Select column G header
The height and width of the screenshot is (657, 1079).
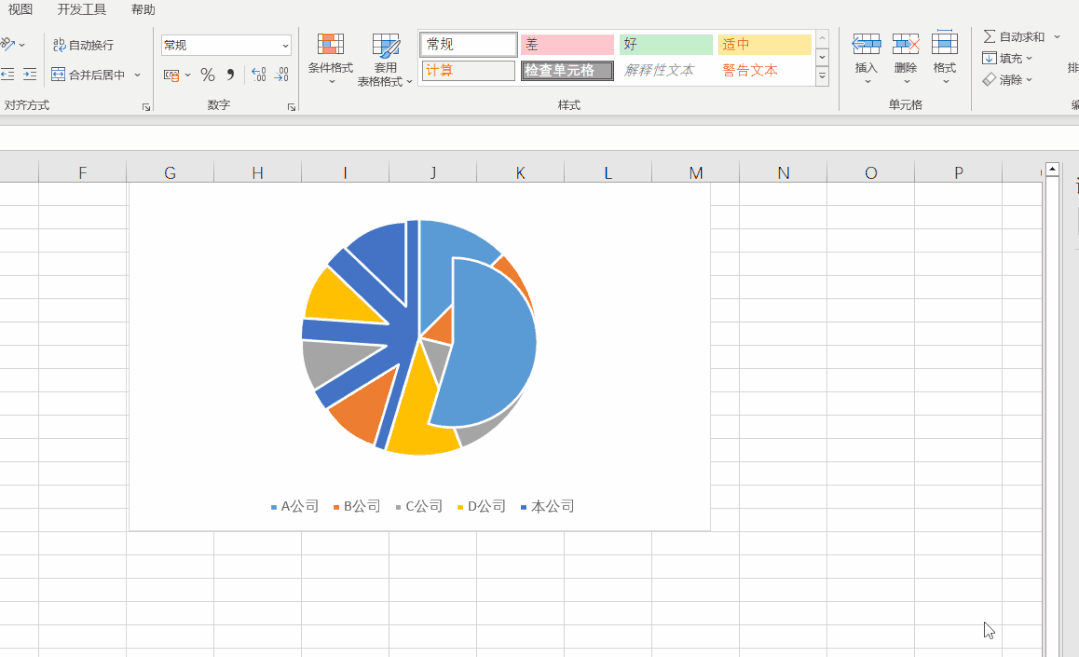[170, 173]
